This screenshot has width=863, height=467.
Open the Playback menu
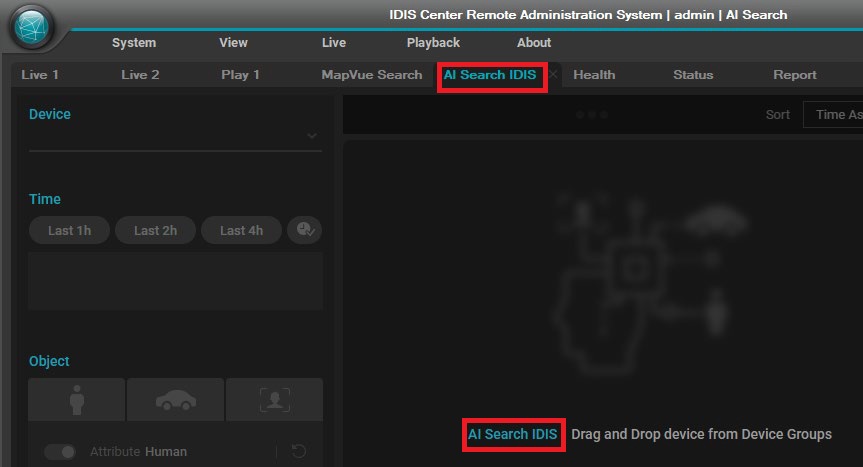click(433, 42)
